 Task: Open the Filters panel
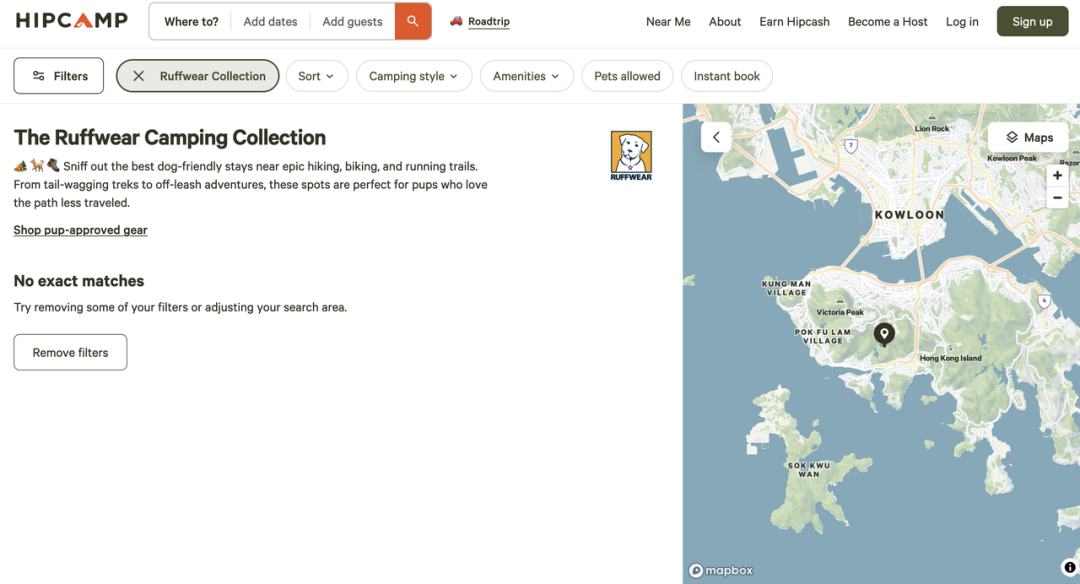click(x=59, y=76)
